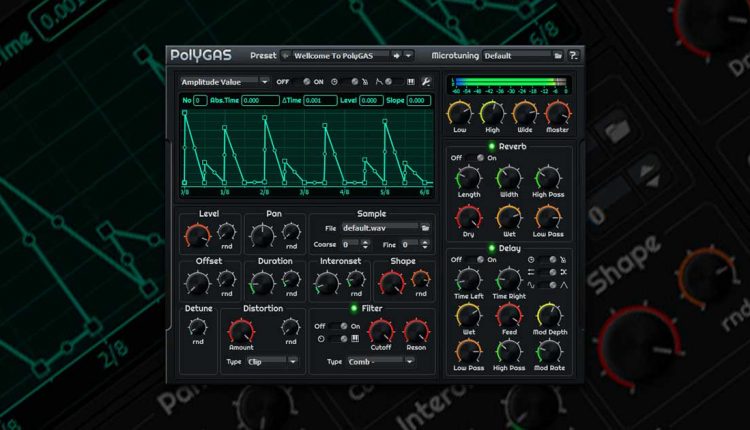
Task: Click the Microtuning Default field
Action: (x=517, y=56)
